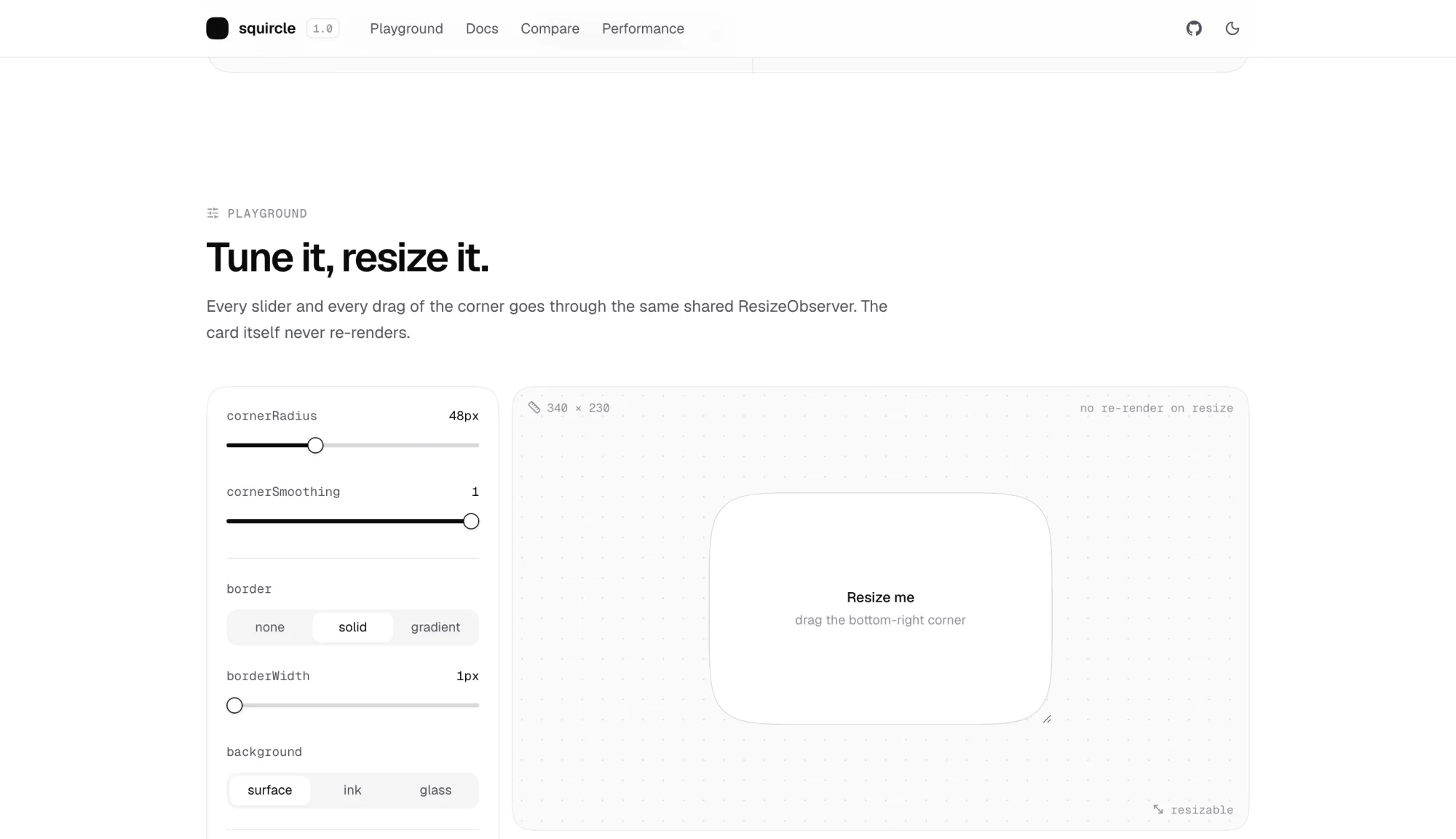Click the borderWidth slider handle
This screenshot has height=839, width=1456.
point(234,706)
